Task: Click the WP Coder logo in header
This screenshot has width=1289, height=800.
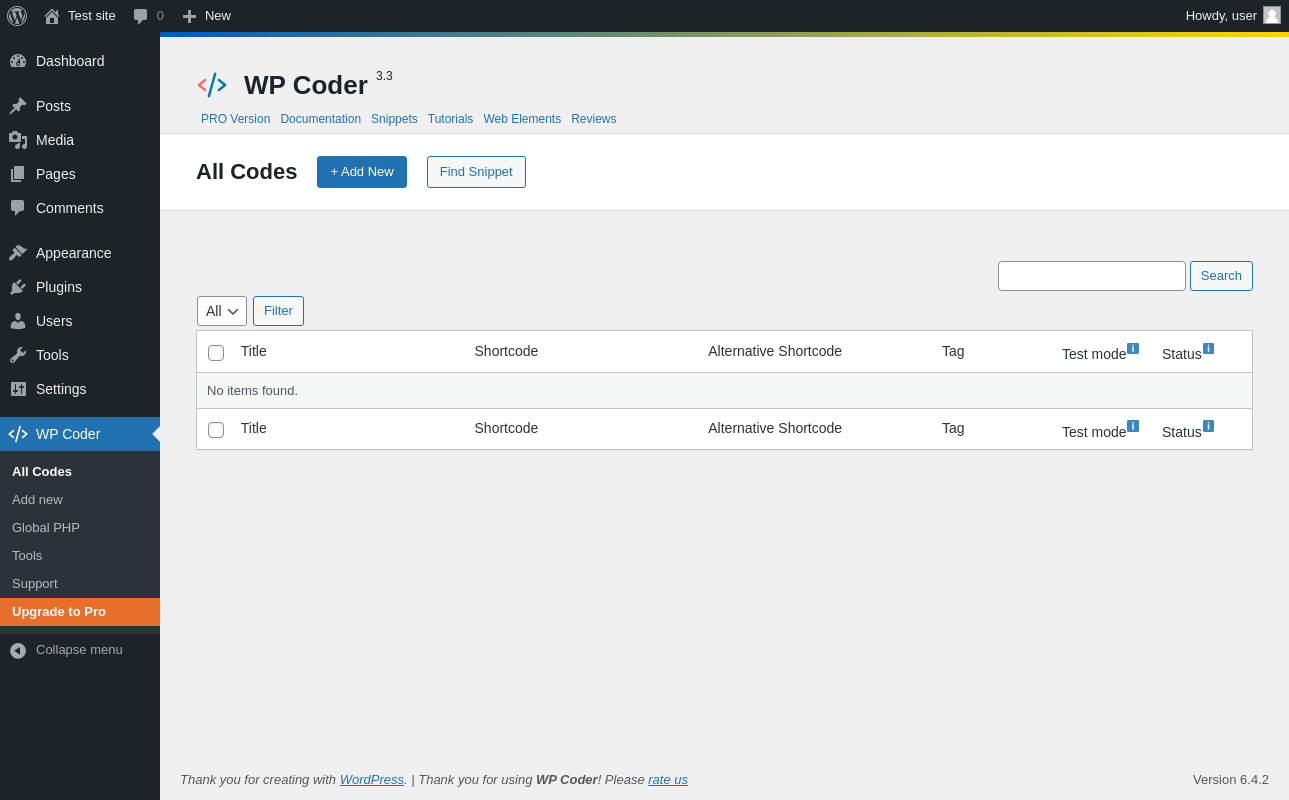Action: [212, 85]
